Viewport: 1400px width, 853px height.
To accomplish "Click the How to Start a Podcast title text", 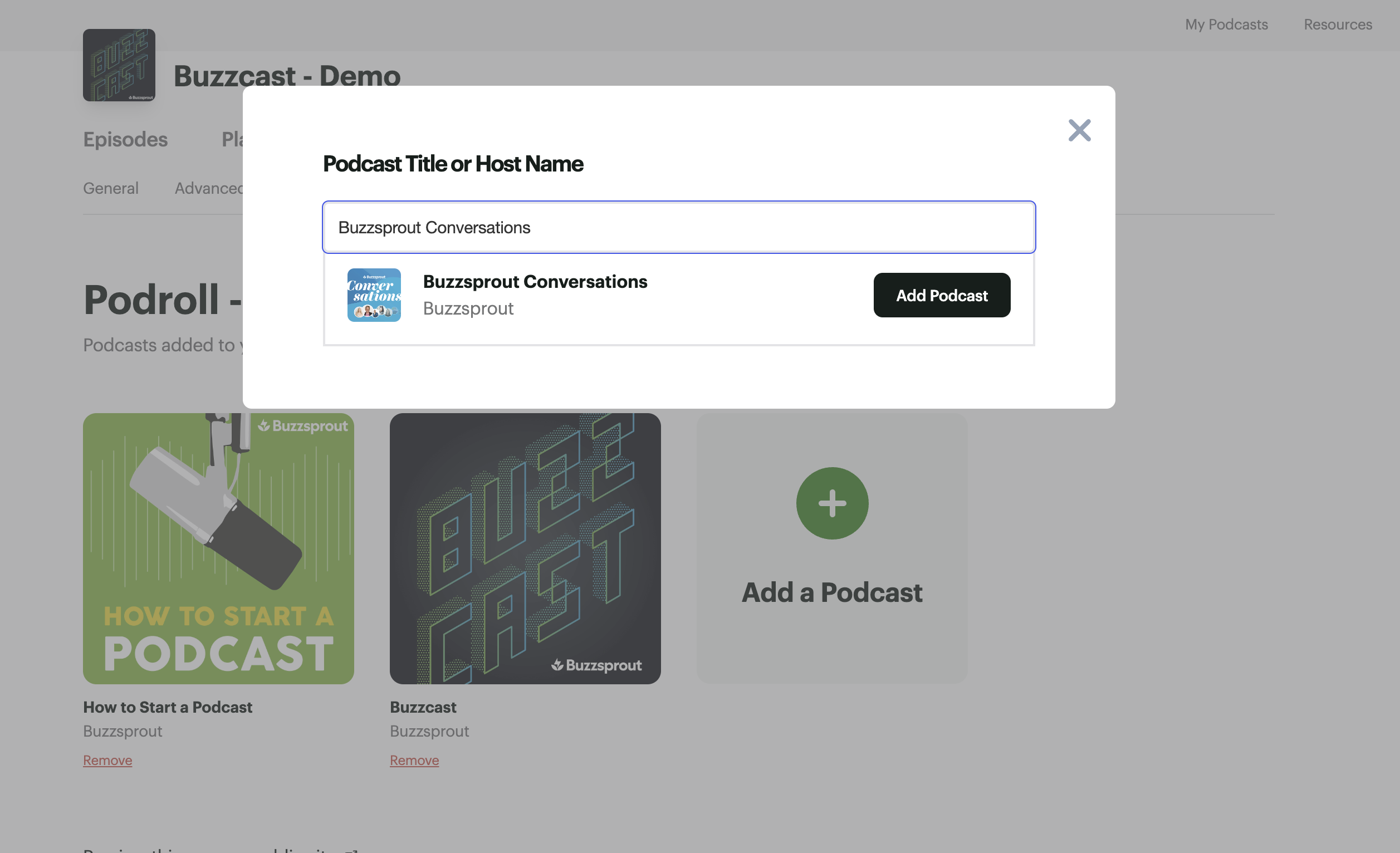I will point(168,707).
